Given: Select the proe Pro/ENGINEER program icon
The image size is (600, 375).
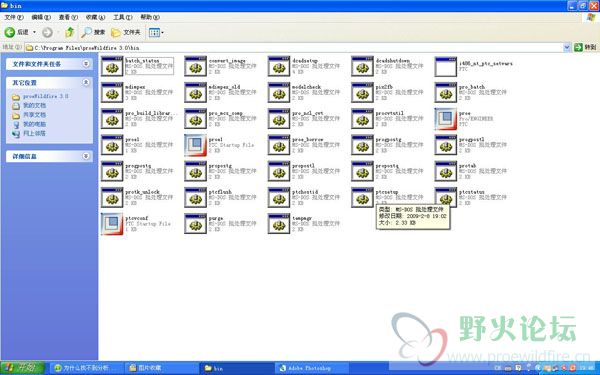Looking at the screenshot, I should pos(445,119).
